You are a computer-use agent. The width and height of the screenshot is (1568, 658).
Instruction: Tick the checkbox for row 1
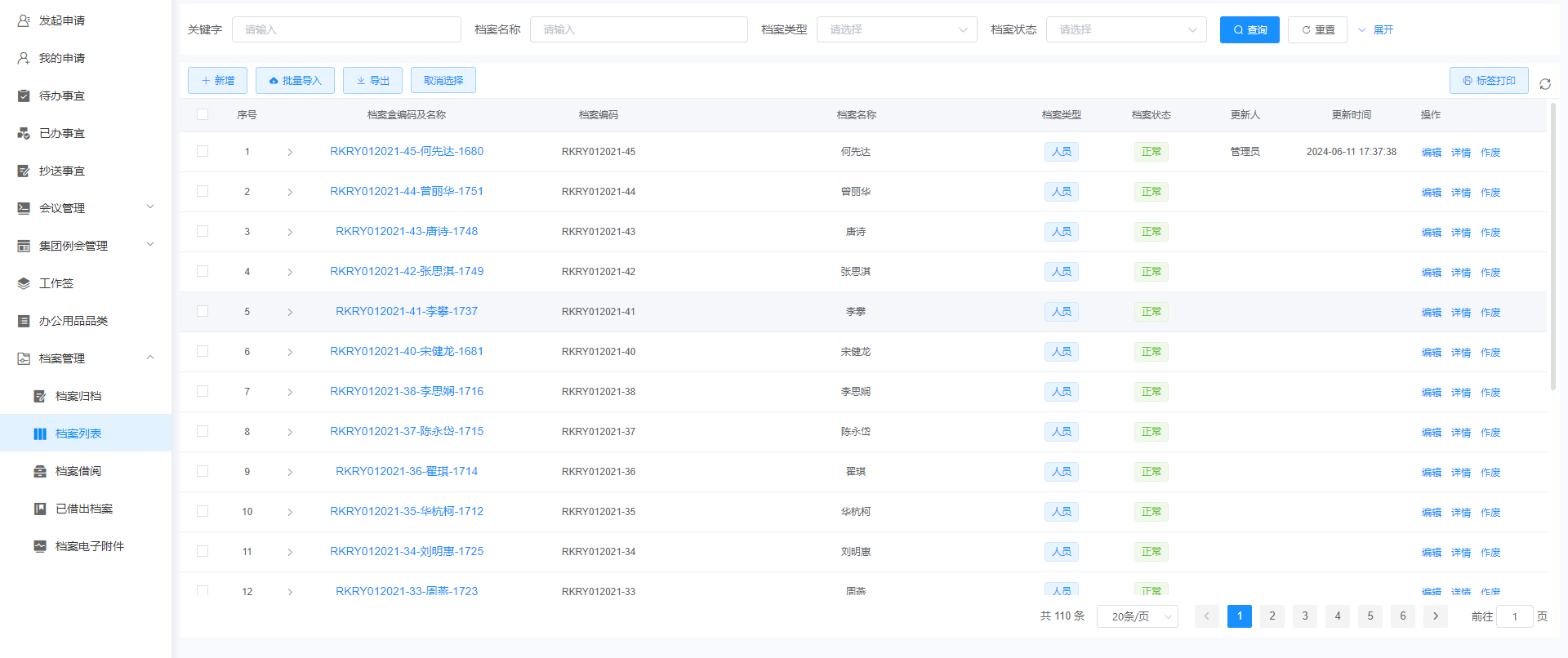pos(203,151)
